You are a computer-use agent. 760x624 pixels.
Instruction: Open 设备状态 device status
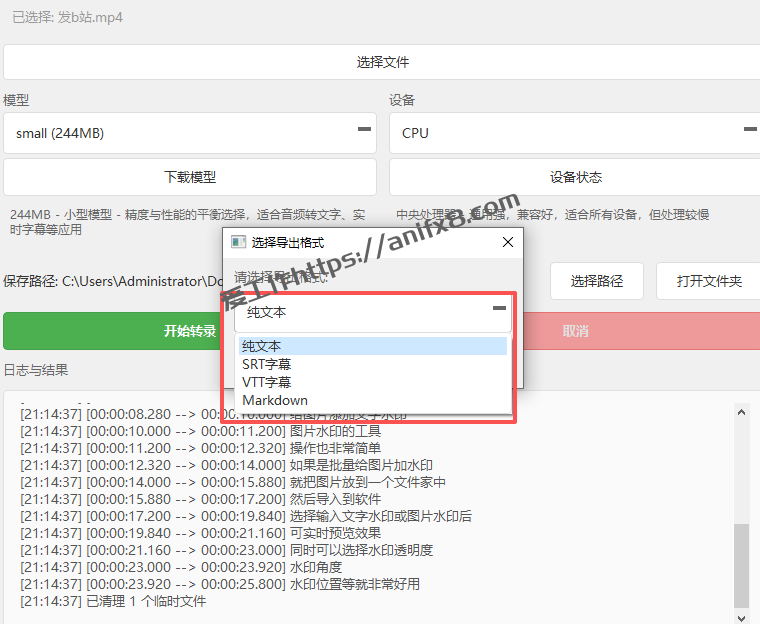click(x=575, y=177)
